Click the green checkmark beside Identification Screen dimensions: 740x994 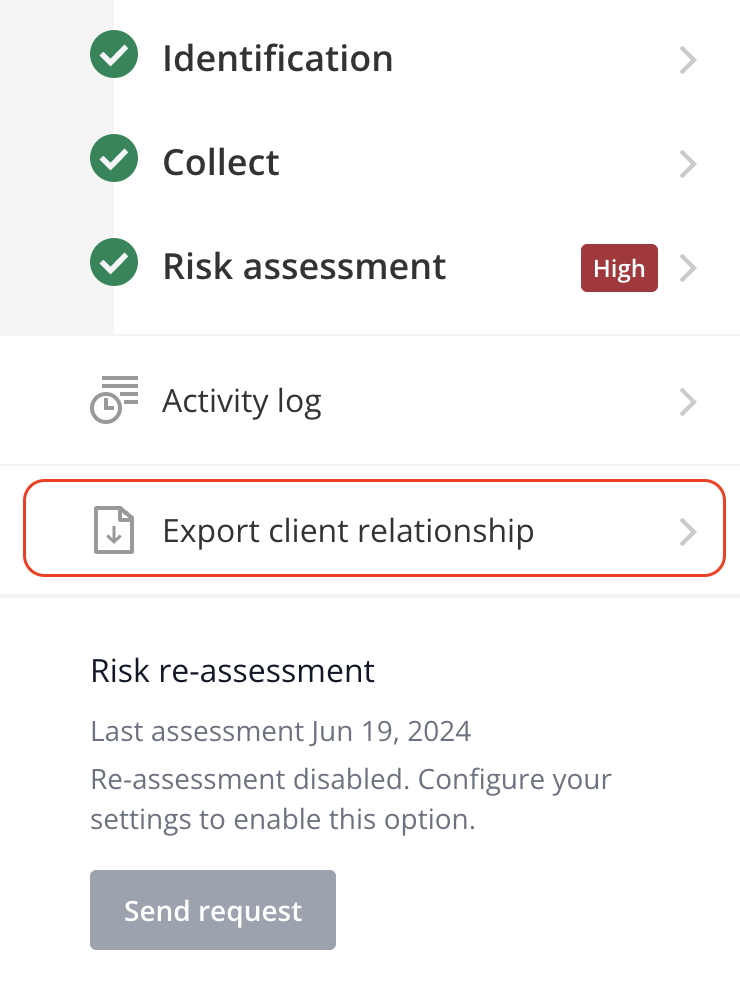[x=114, y=55]
